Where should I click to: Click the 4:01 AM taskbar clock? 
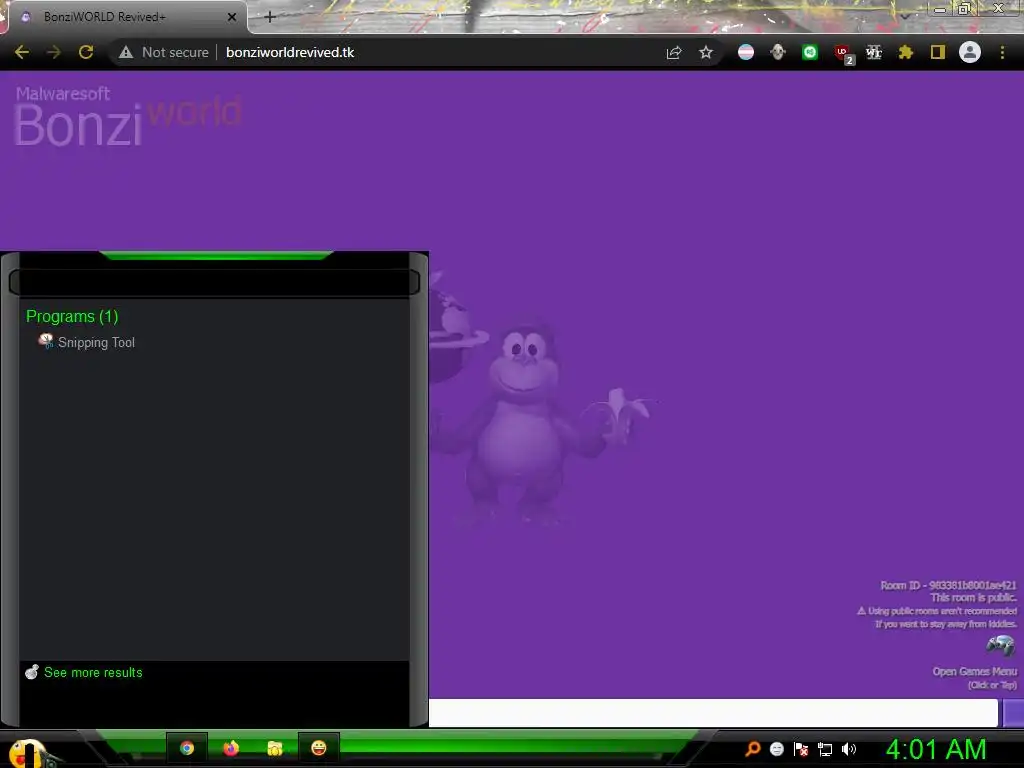[936, 750]
